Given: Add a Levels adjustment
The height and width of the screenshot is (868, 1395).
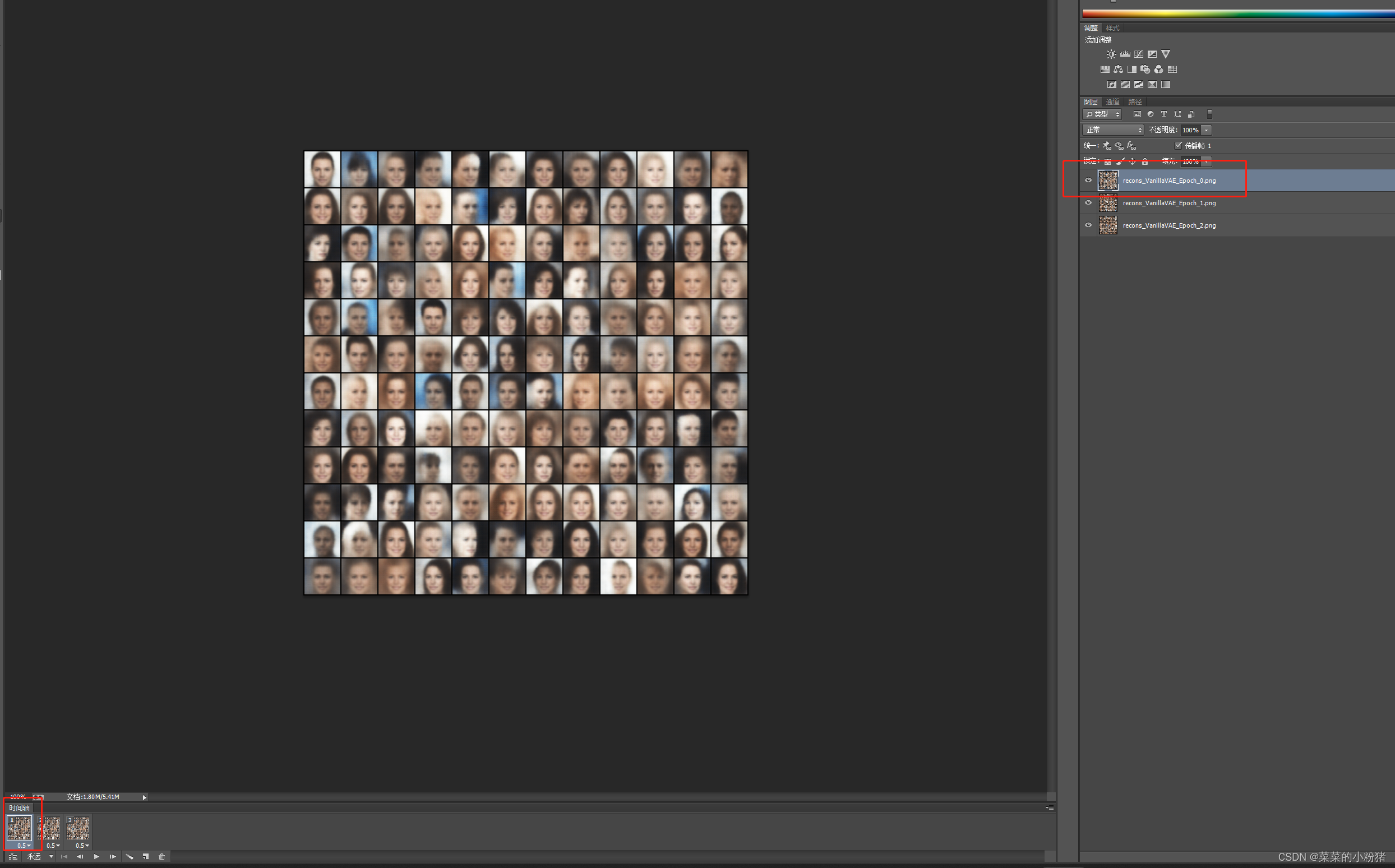Looking at the screenshot, I should 1125,54.
